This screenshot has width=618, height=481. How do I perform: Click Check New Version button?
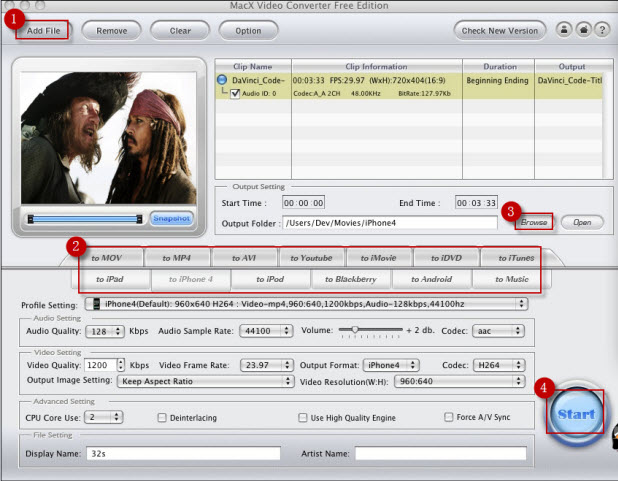coord(500,30)
